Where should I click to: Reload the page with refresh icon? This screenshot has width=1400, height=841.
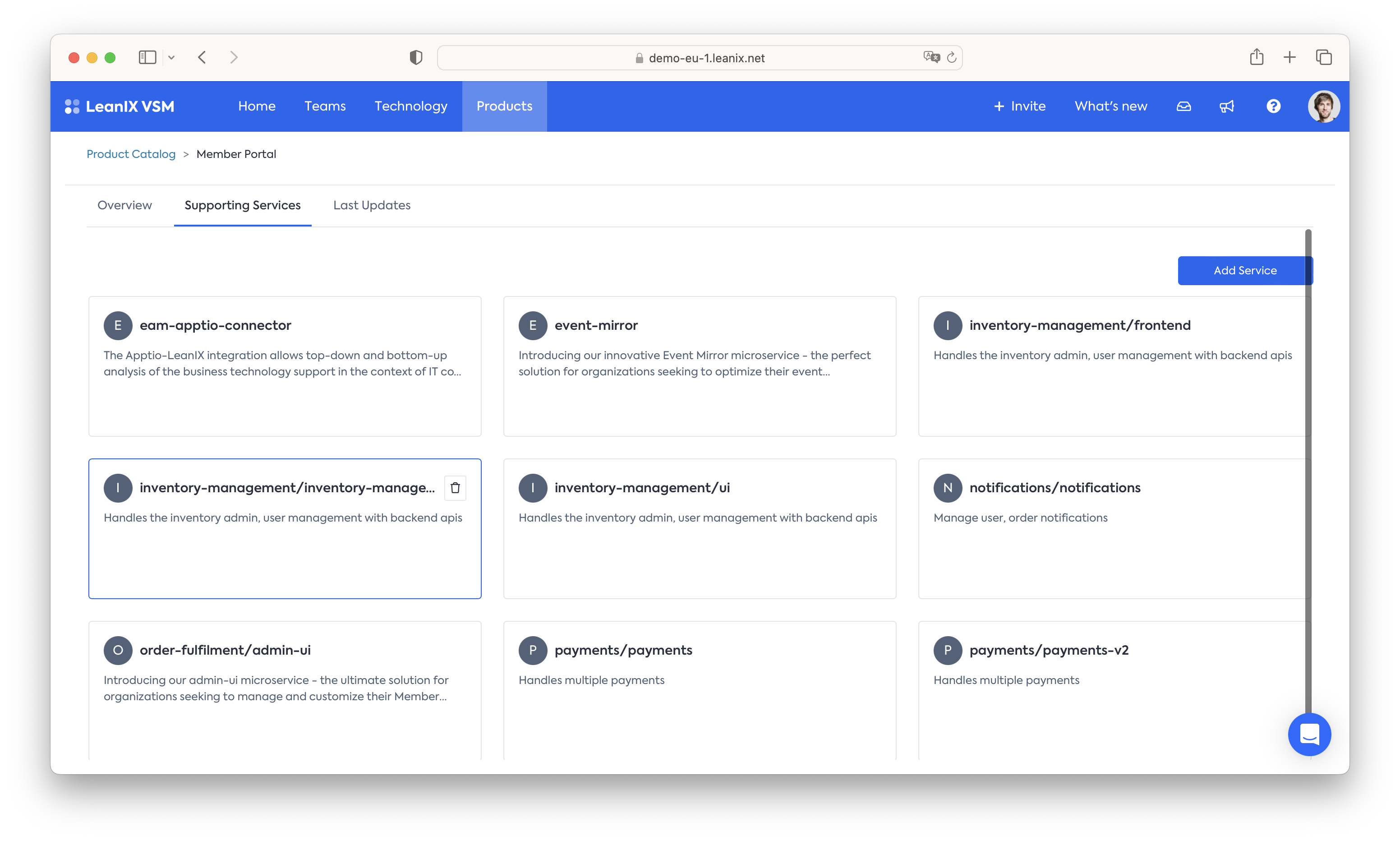952,58
